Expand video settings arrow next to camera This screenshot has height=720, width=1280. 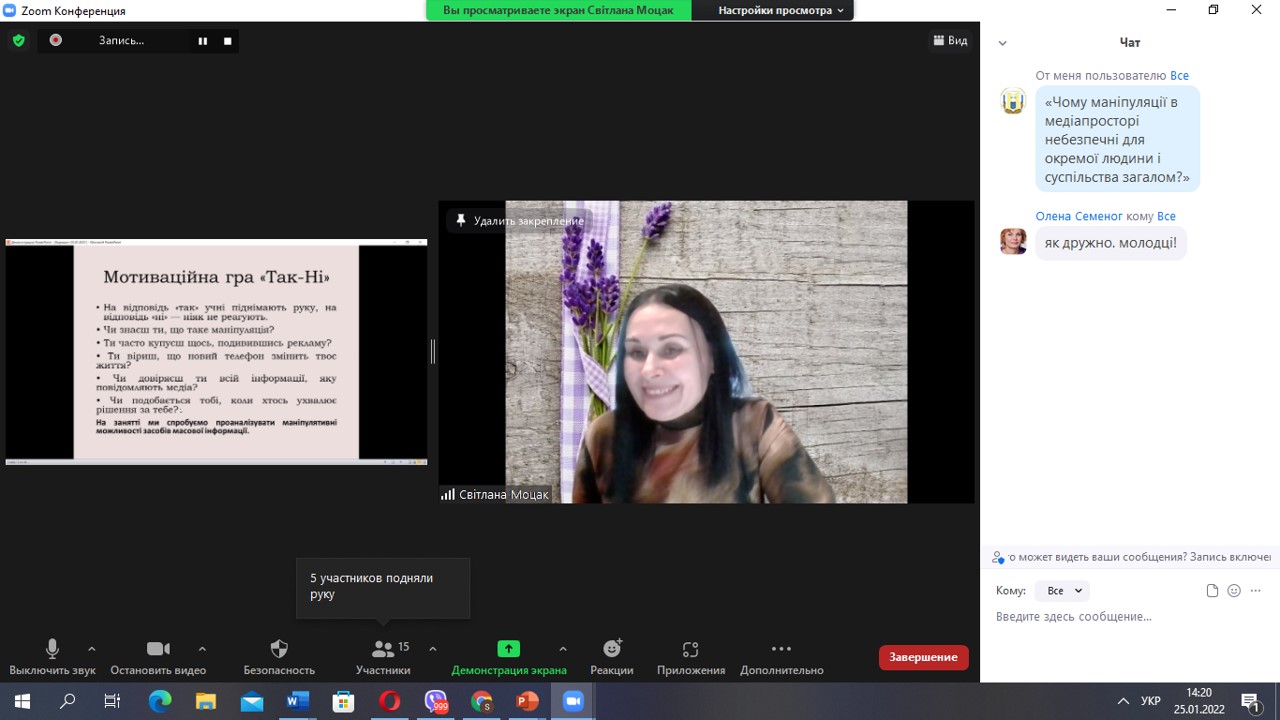pyautogui.click(x=202, y=649)
